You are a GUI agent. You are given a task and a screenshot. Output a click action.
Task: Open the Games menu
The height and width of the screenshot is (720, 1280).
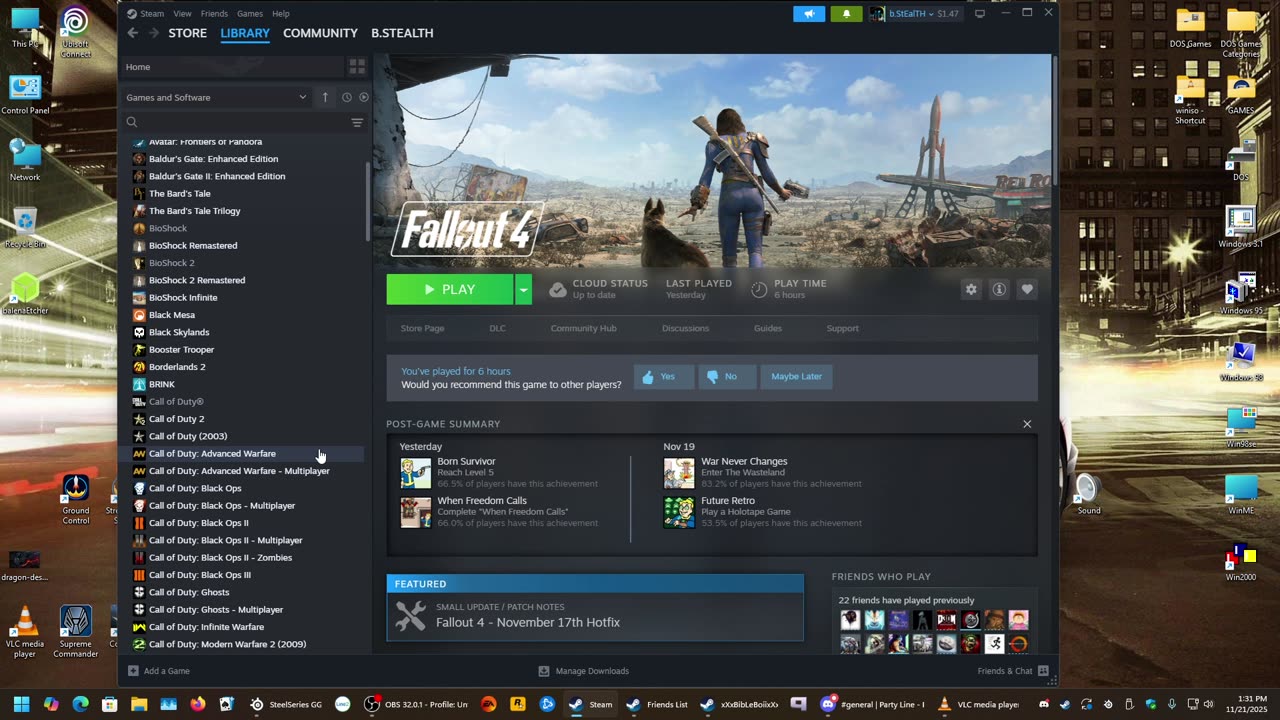pos(250,14)
